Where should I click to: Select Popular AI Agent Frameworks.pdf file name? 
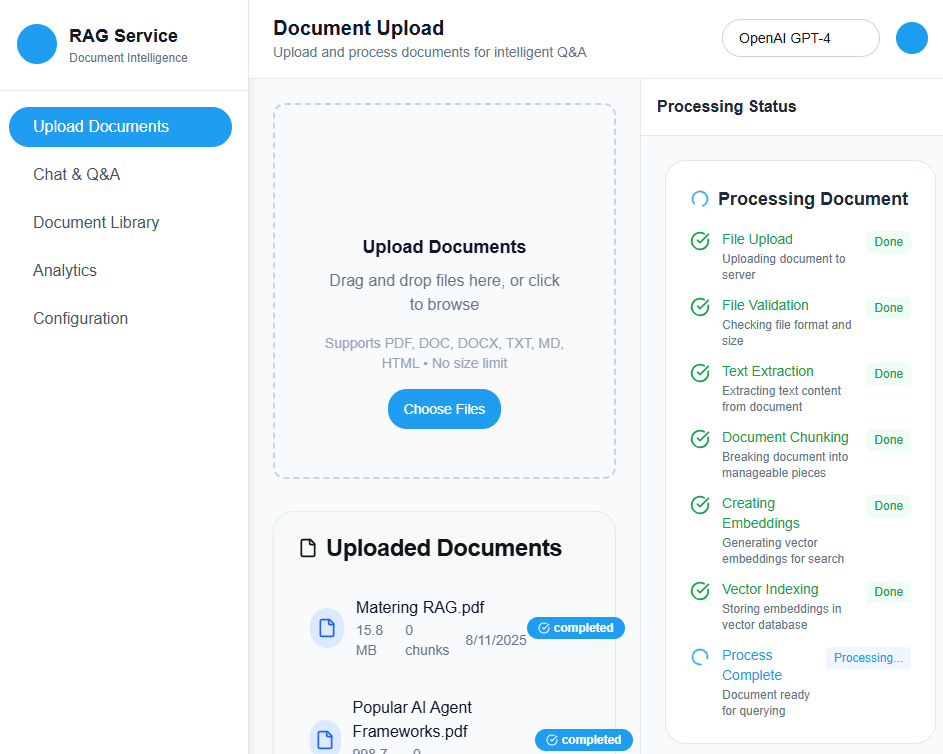point(412,719)
